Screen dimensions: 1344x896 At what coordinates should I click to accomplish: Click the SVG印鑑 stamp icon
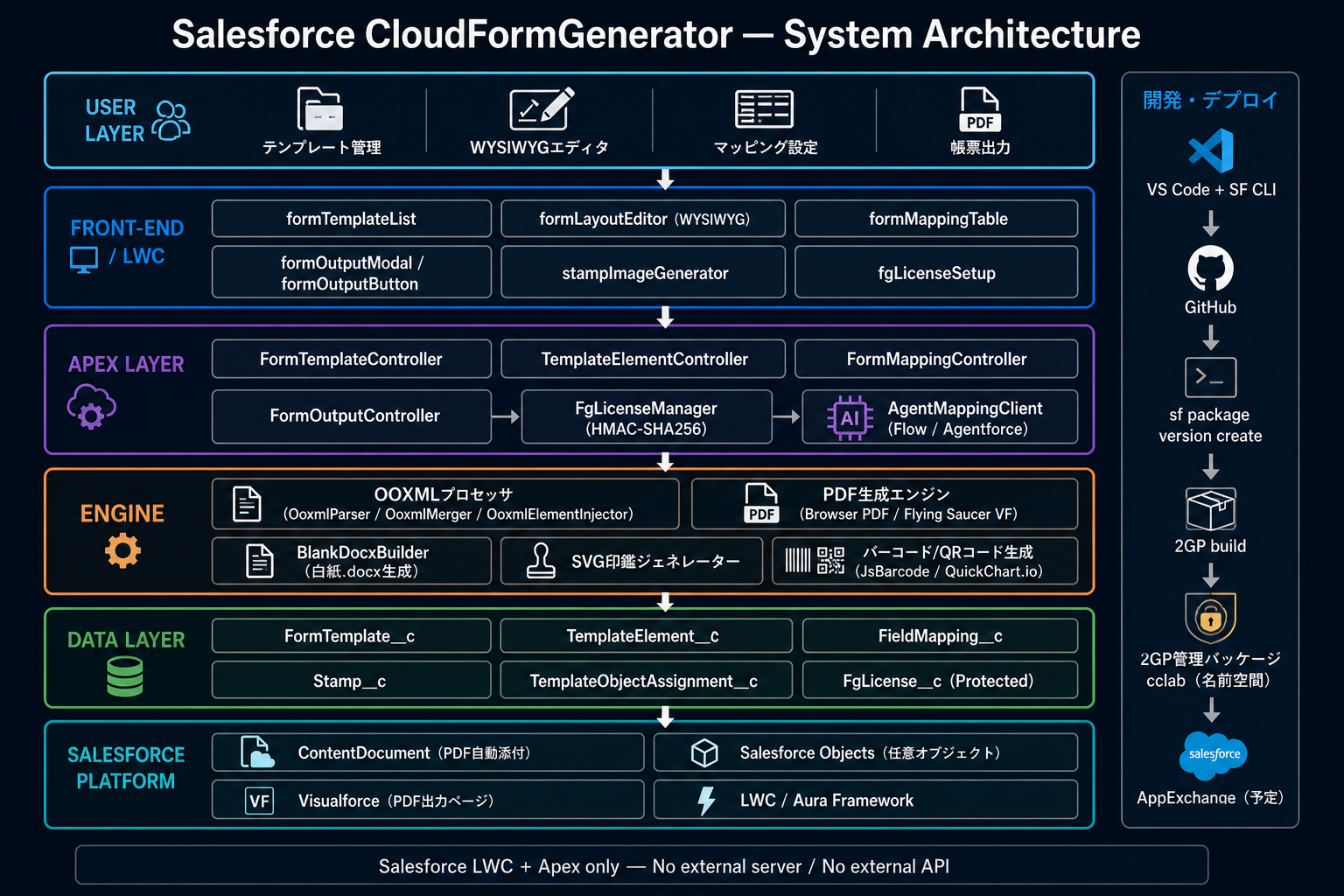pos(541,561)
